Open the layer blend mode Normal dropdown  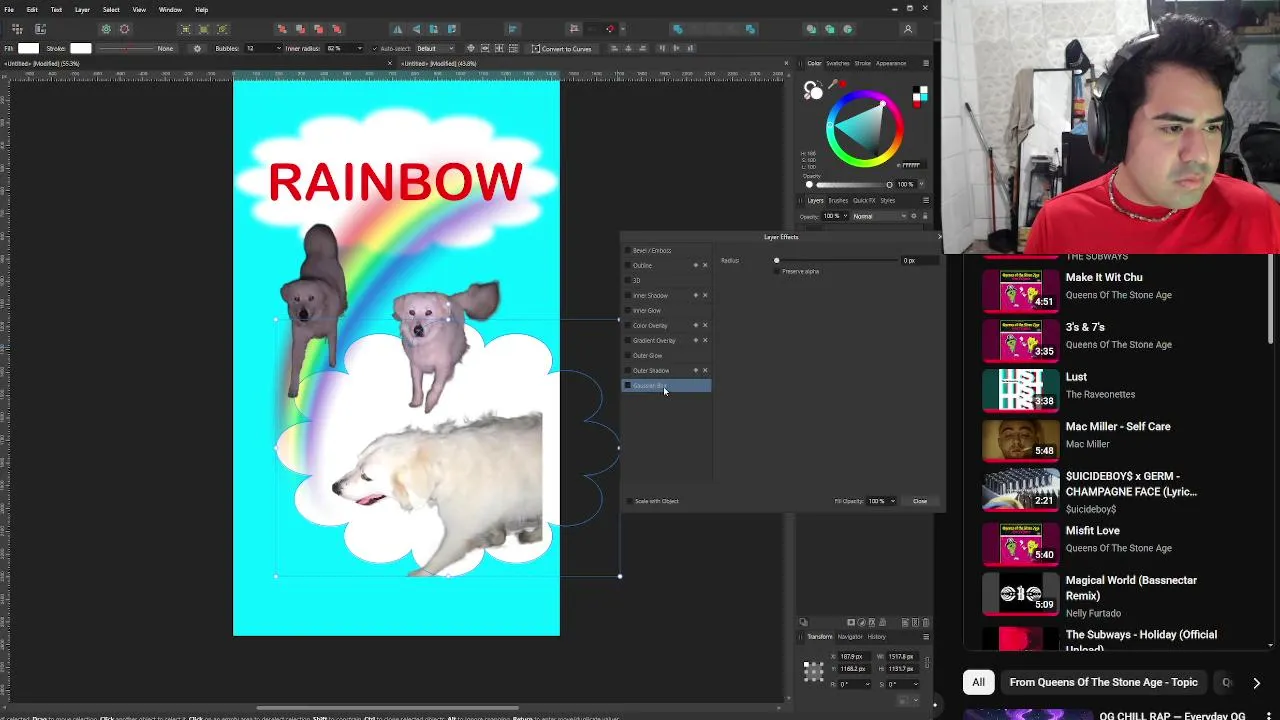(x=880, y=216)
